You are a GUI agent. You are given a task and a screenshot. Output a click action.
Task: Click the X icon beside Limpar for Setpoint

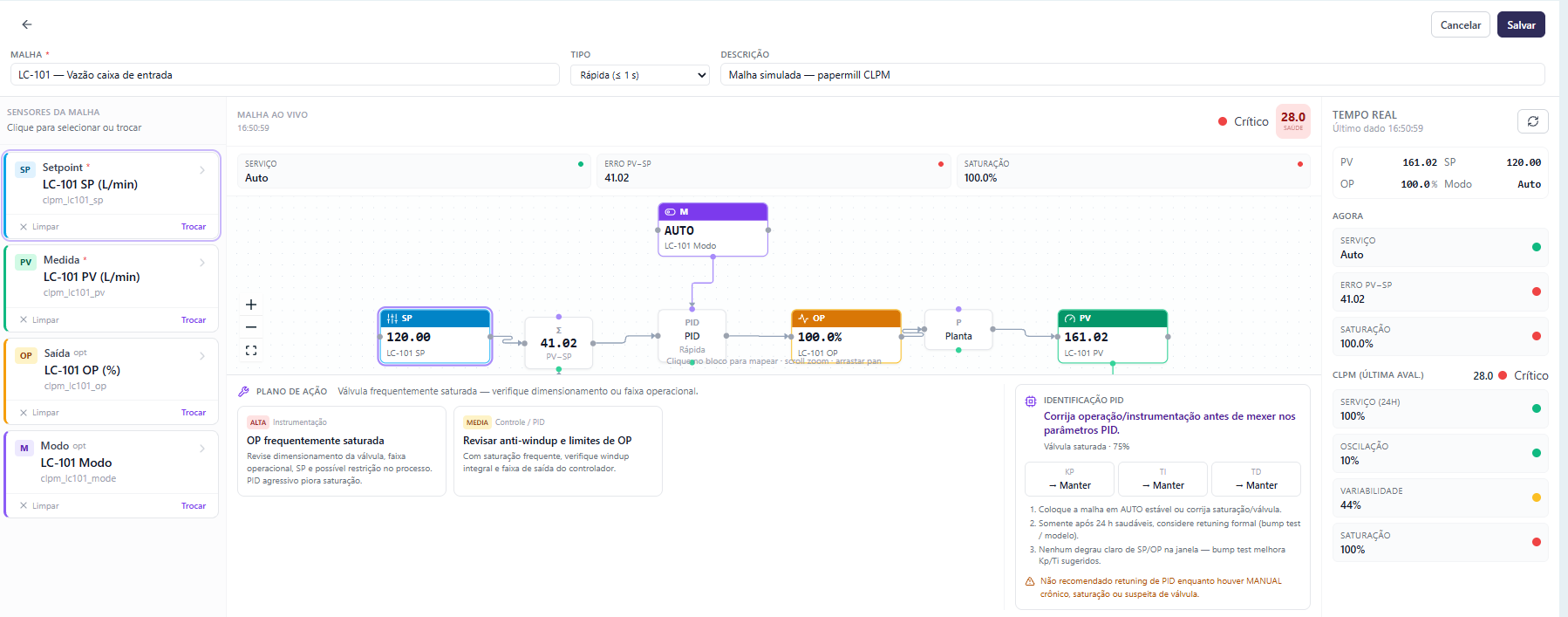24,227
